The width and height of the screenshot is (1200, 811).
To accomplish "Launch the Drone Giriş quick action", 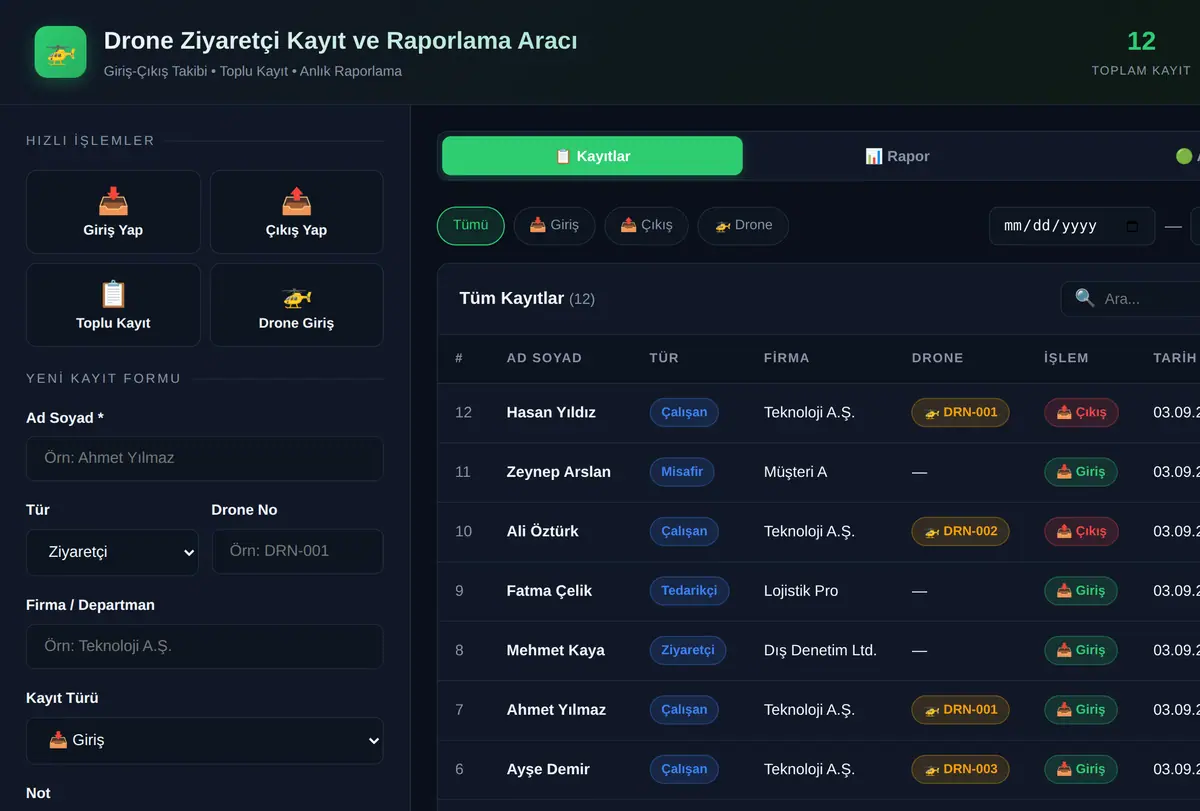I will 296,305.
